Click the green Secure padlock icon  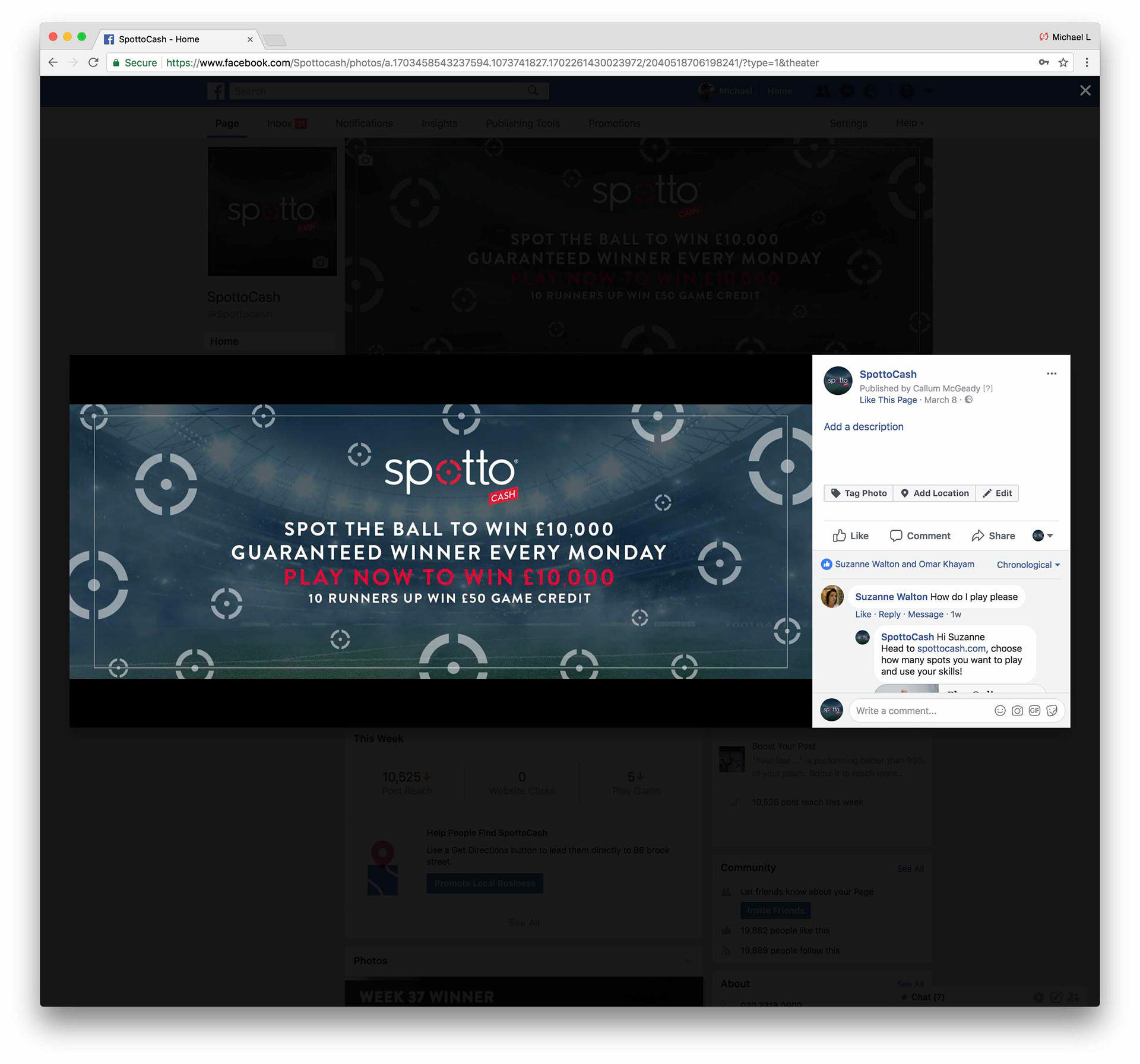[x=116, y=62]
